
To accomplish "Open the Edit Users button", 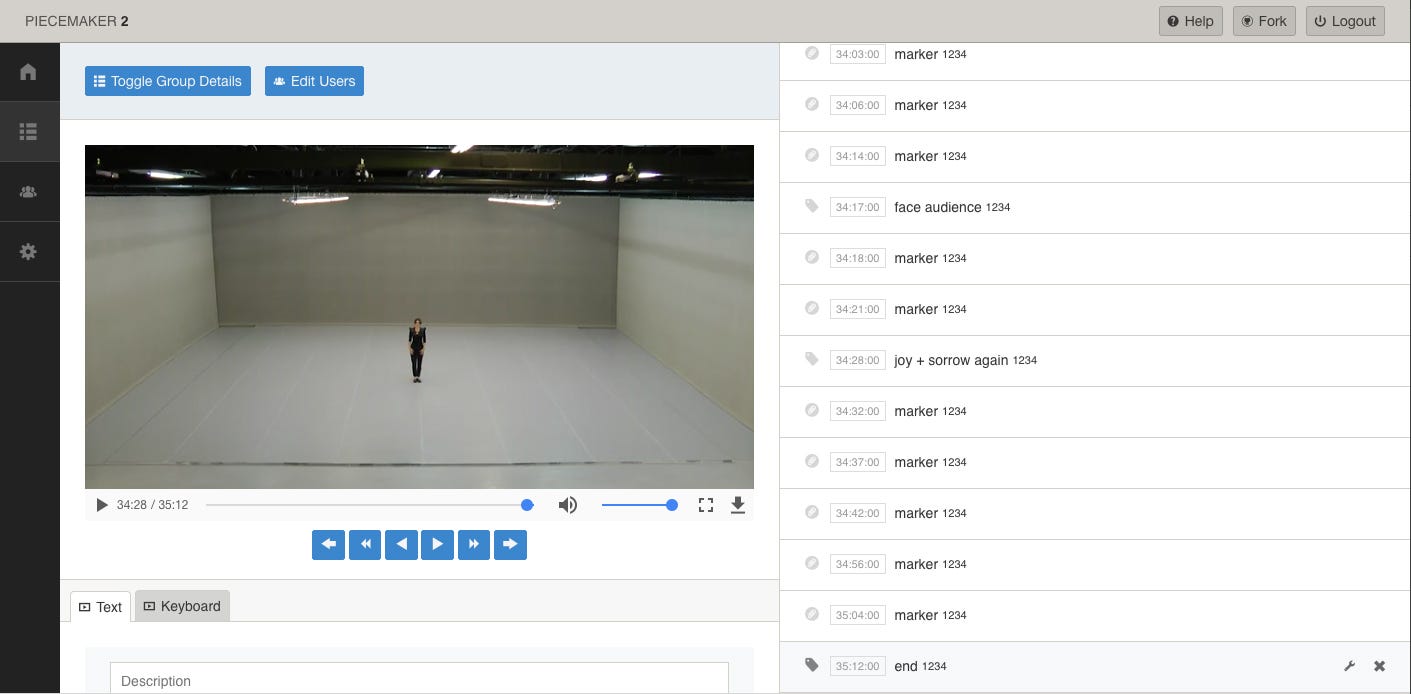I will 314,81.
